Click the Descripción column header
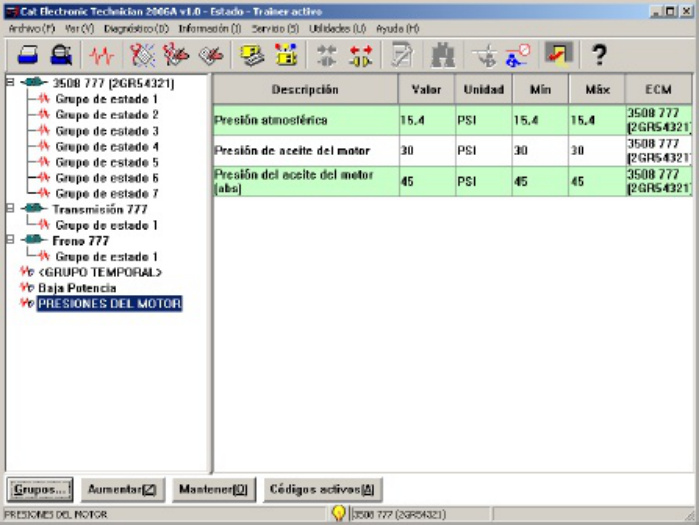The height and width of the screenshot is (525, 699). click(305, 90)
